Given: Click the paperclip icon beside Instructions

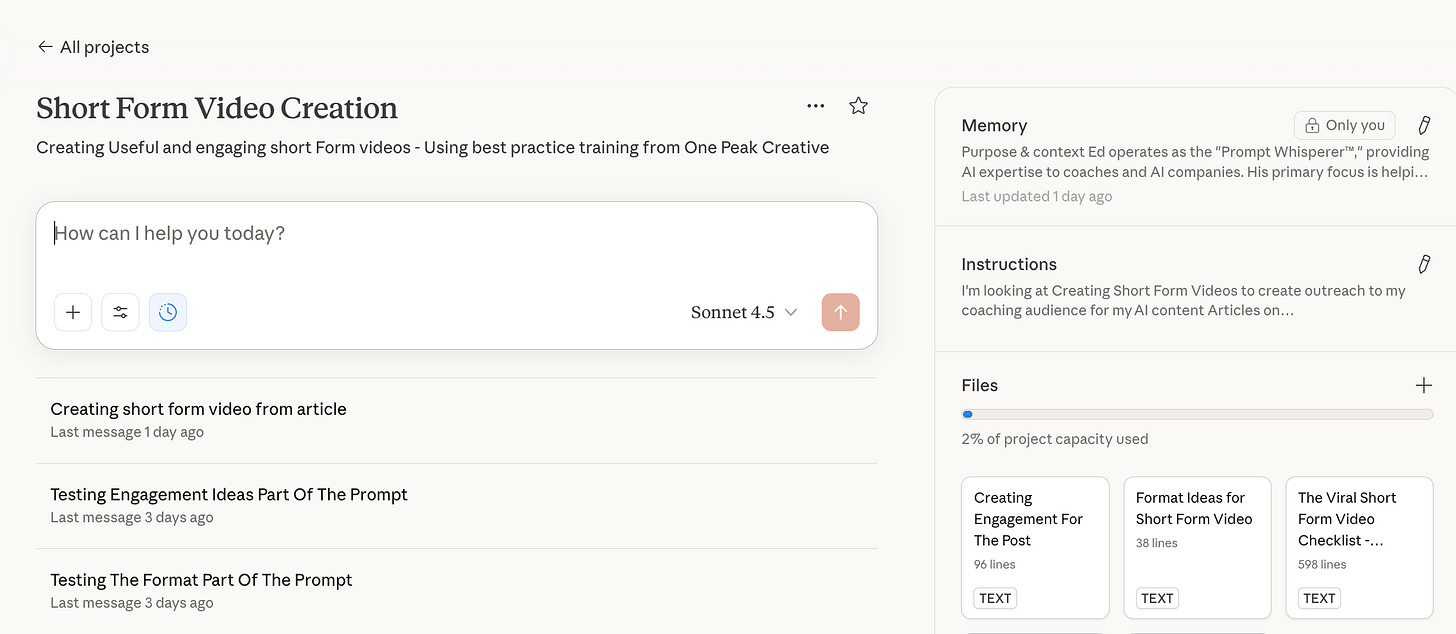Looking at the screenshot, I should pyautogui.click(x=1424, y=264).
